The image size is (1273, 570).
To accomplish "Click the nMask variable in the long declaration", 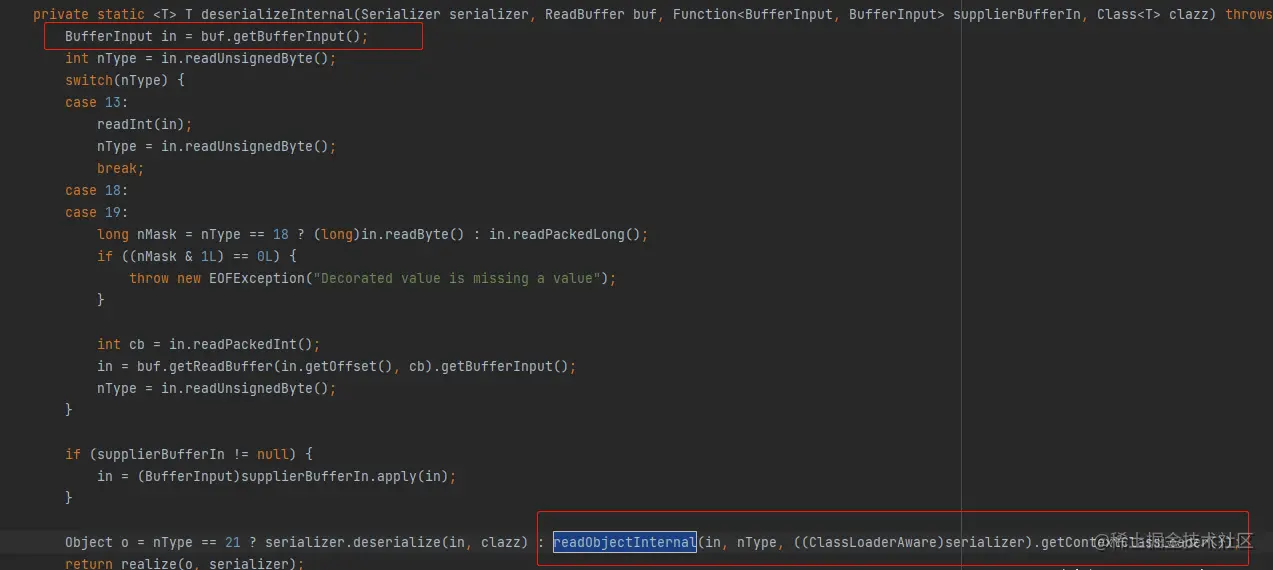I will tap(157, 234).
